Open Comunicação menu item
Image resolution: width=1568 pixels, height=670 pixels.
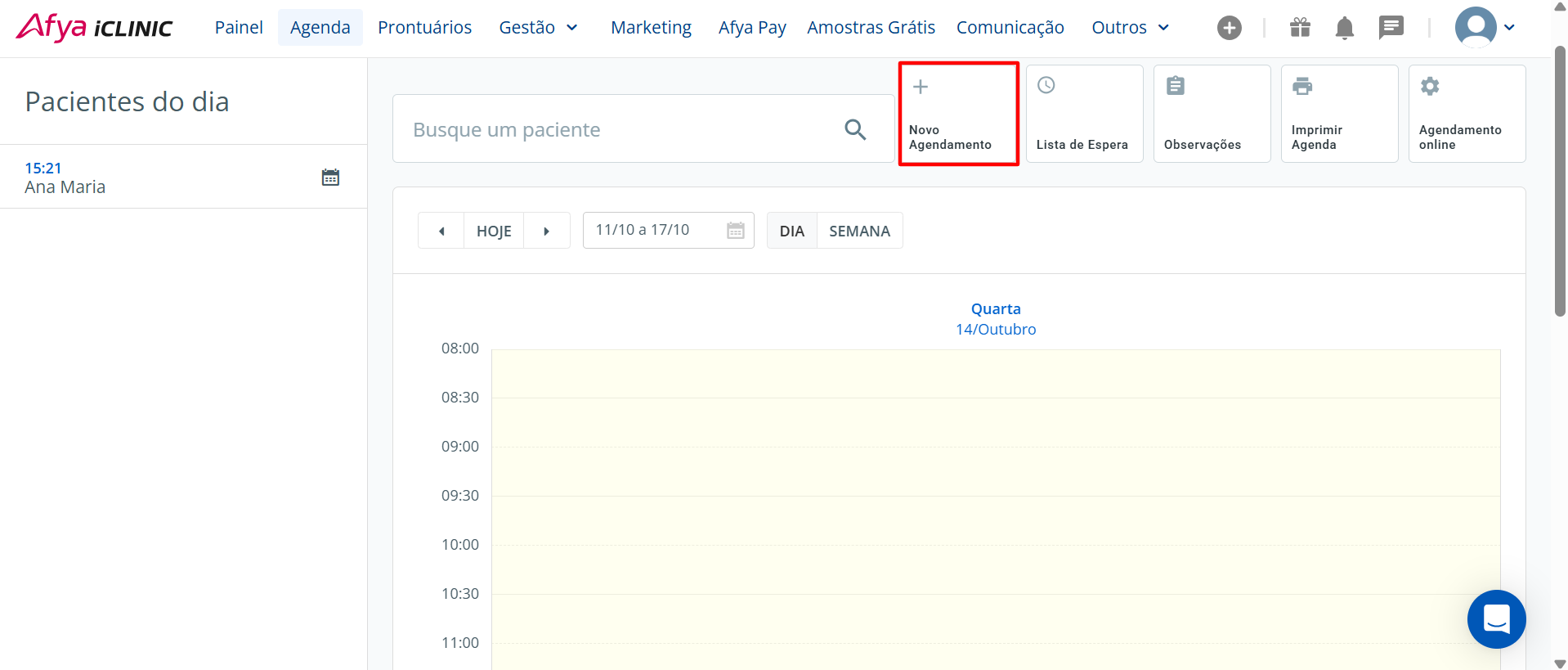coord(1010,28)
